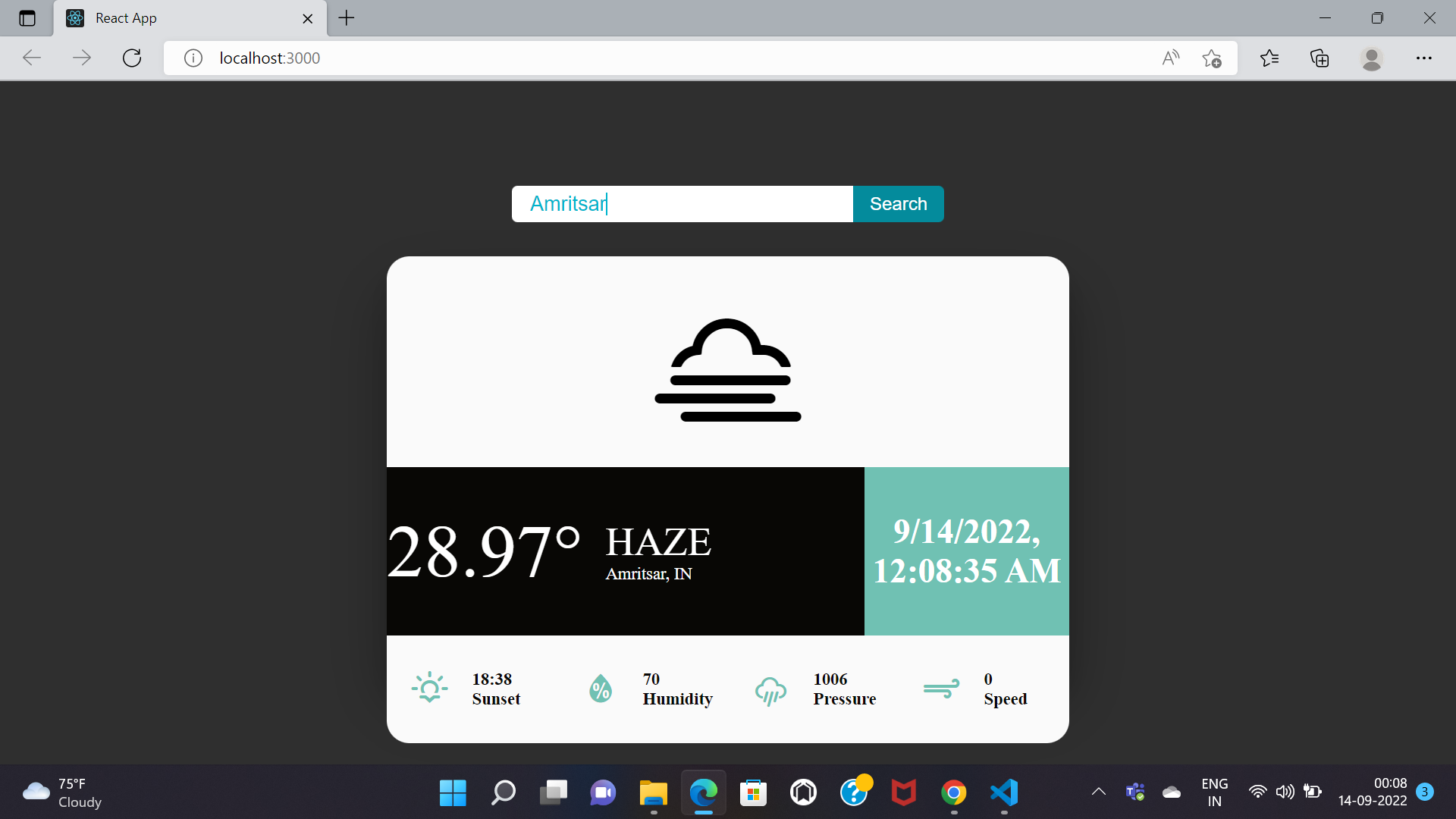Select the React App browser tab
Image resolution: width=1456 pixels, height=819 pixels.
tap(152, 18)
